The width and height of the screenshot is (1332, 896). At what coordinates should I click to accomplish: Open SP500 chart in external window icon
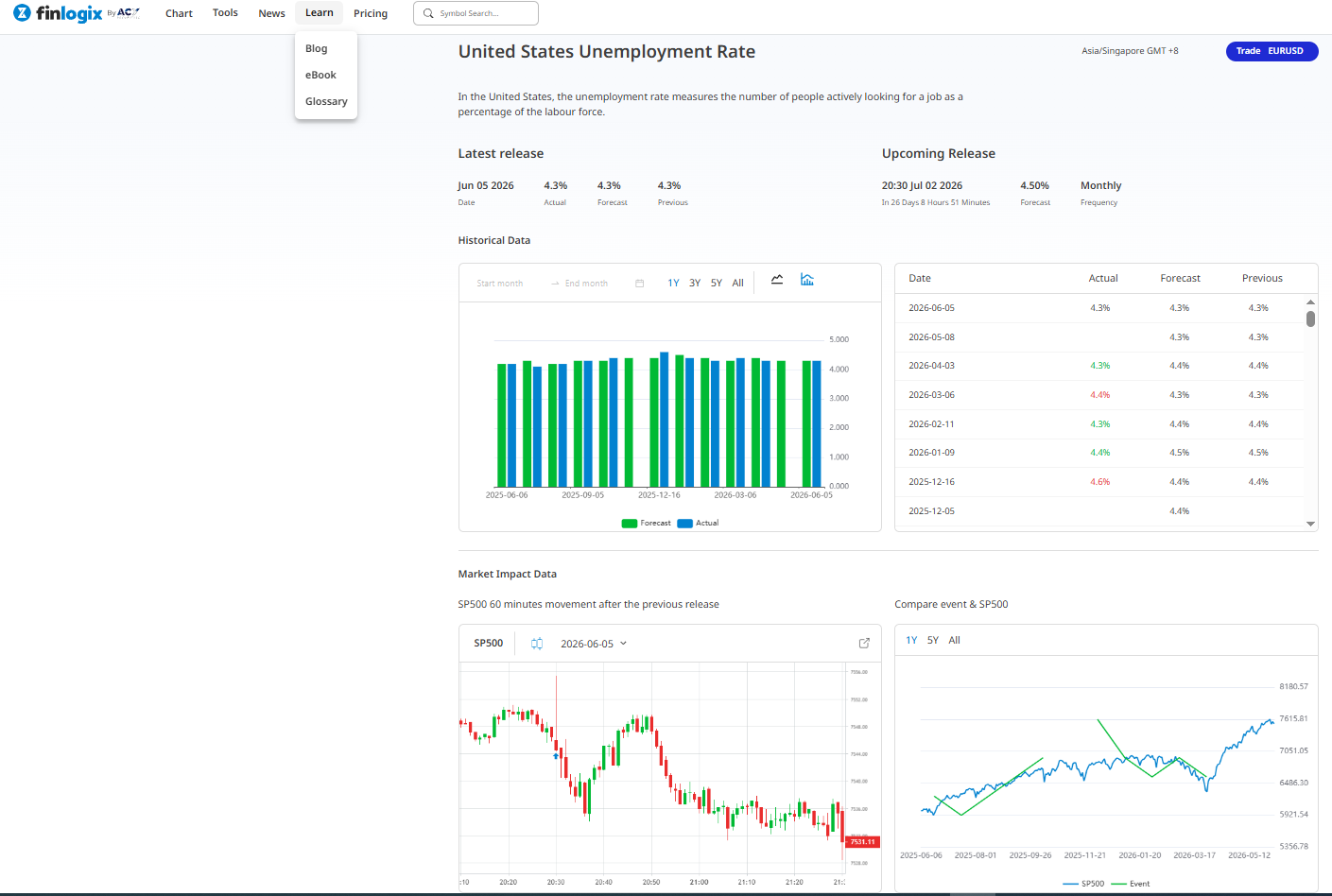pos(864,643)
